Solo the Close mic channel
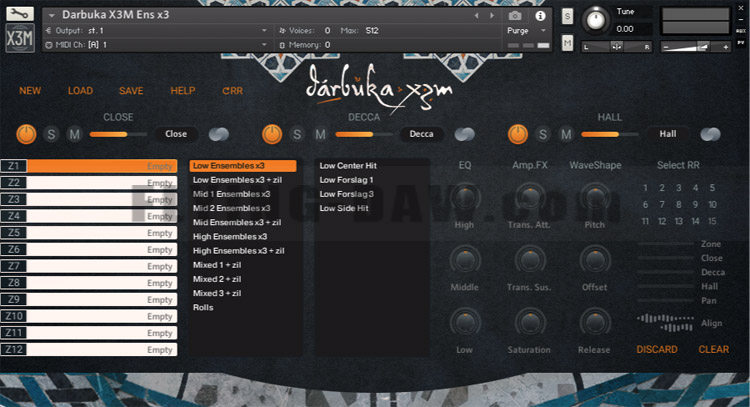750x407 pixels. 51,134
